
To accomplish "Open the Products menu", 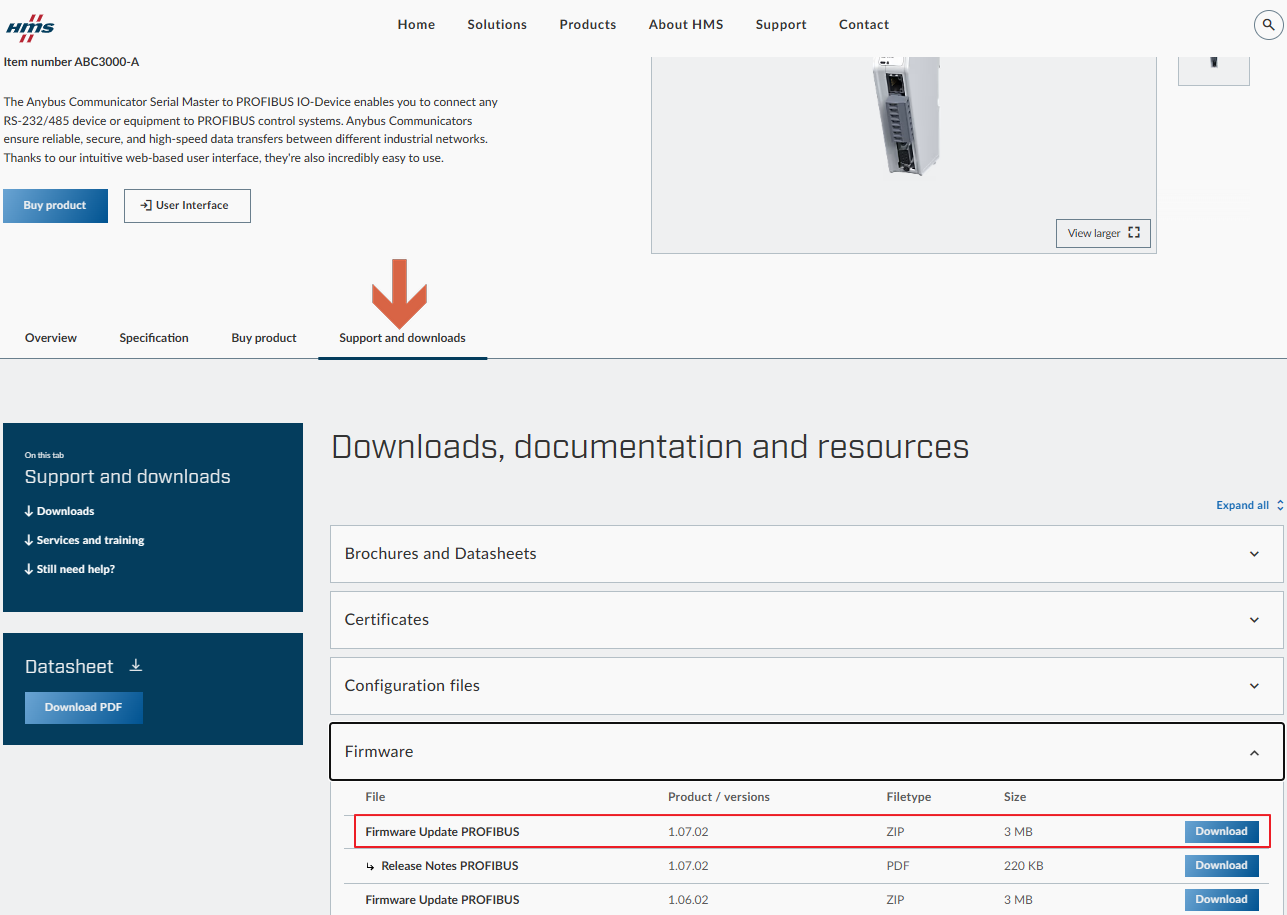I will [x=588, y=25].
